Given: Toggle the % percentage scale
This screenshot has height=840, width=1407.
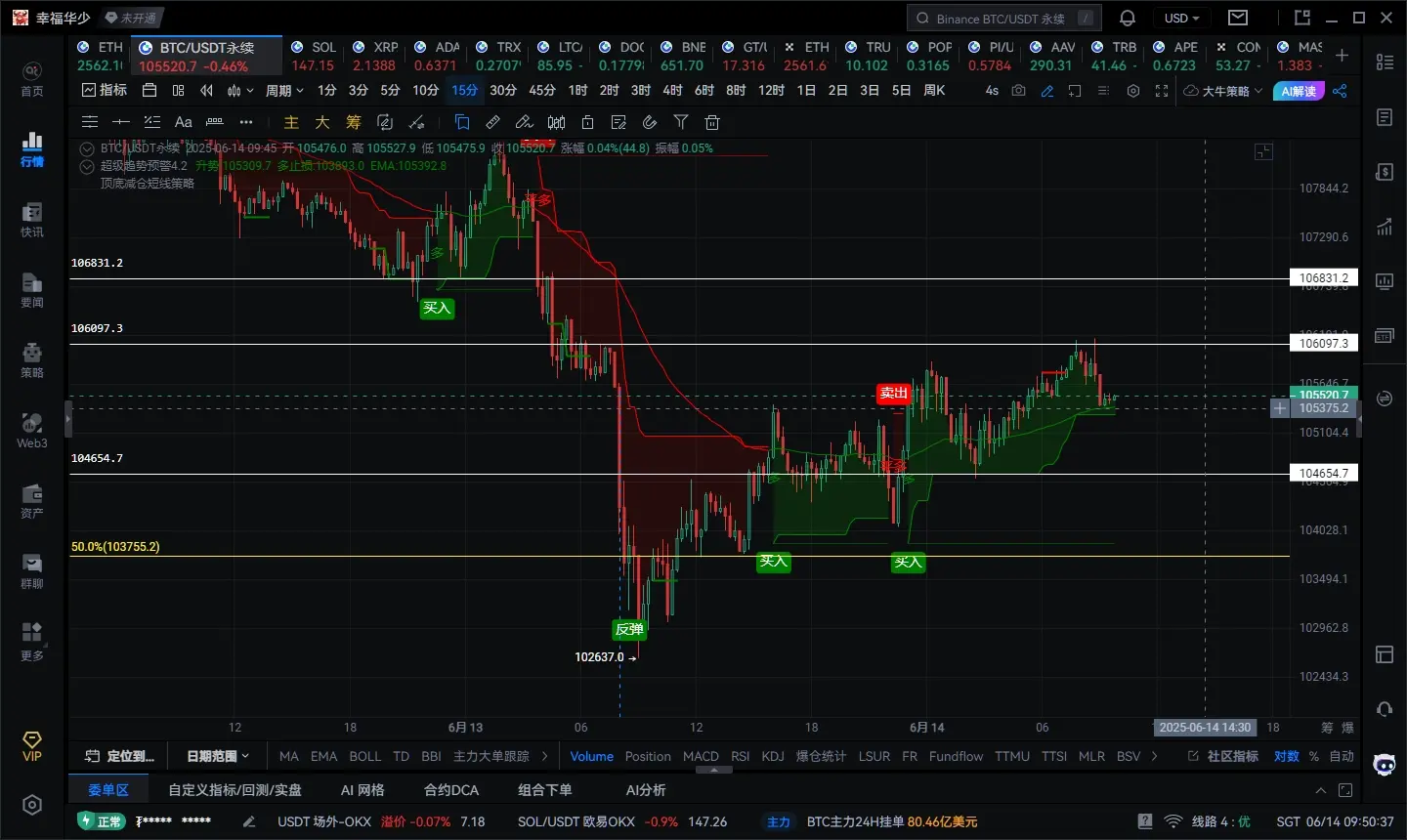Looking at the screenshot, I should tap(1314, 756).
